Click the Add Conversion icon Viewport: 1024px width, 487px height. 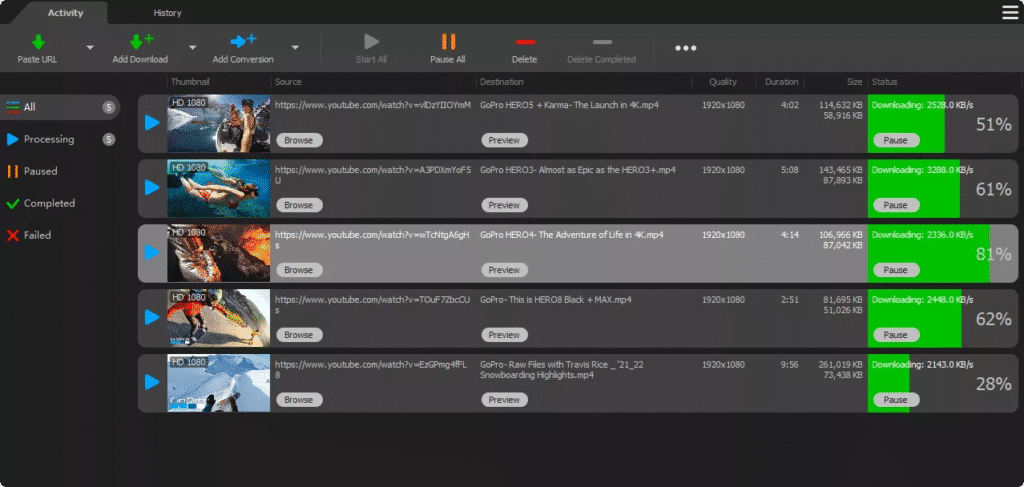coord(243,41)
